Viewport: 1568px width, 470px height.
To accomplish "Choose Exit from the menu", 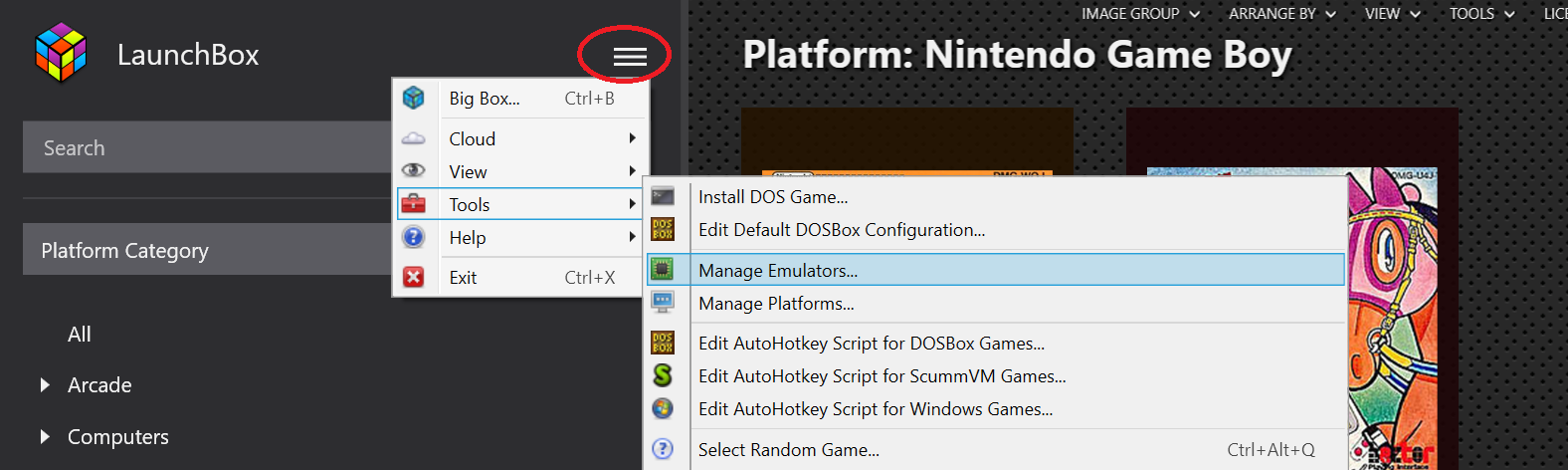I will 521,277.
